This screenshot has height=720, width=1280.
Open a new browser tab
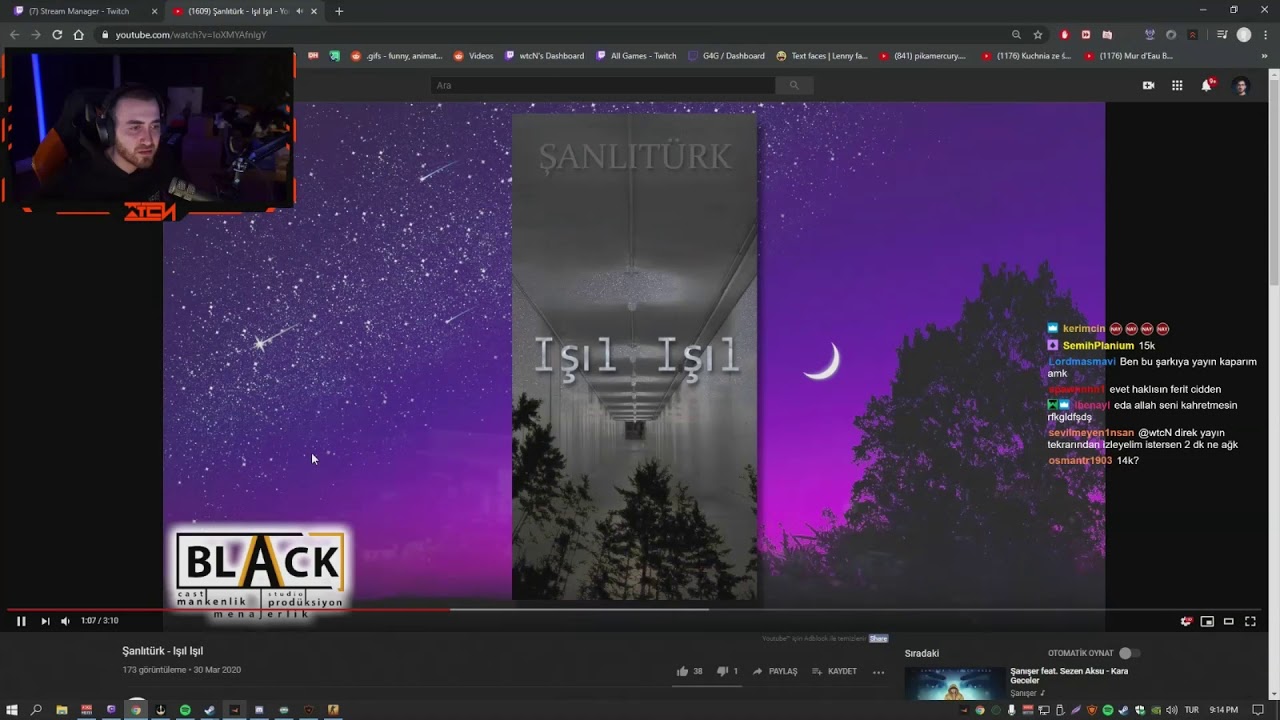click(x=339, y=11)
